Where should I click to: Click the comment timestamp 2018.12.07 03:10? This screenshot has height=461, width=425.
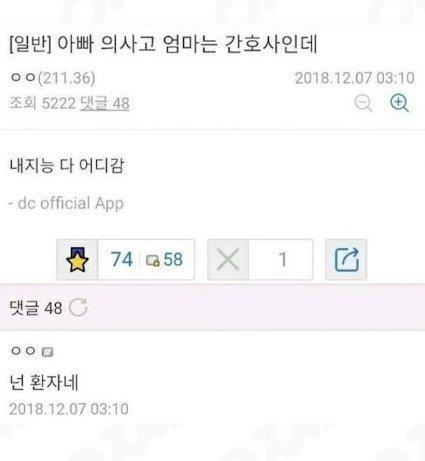pos(69,409)
